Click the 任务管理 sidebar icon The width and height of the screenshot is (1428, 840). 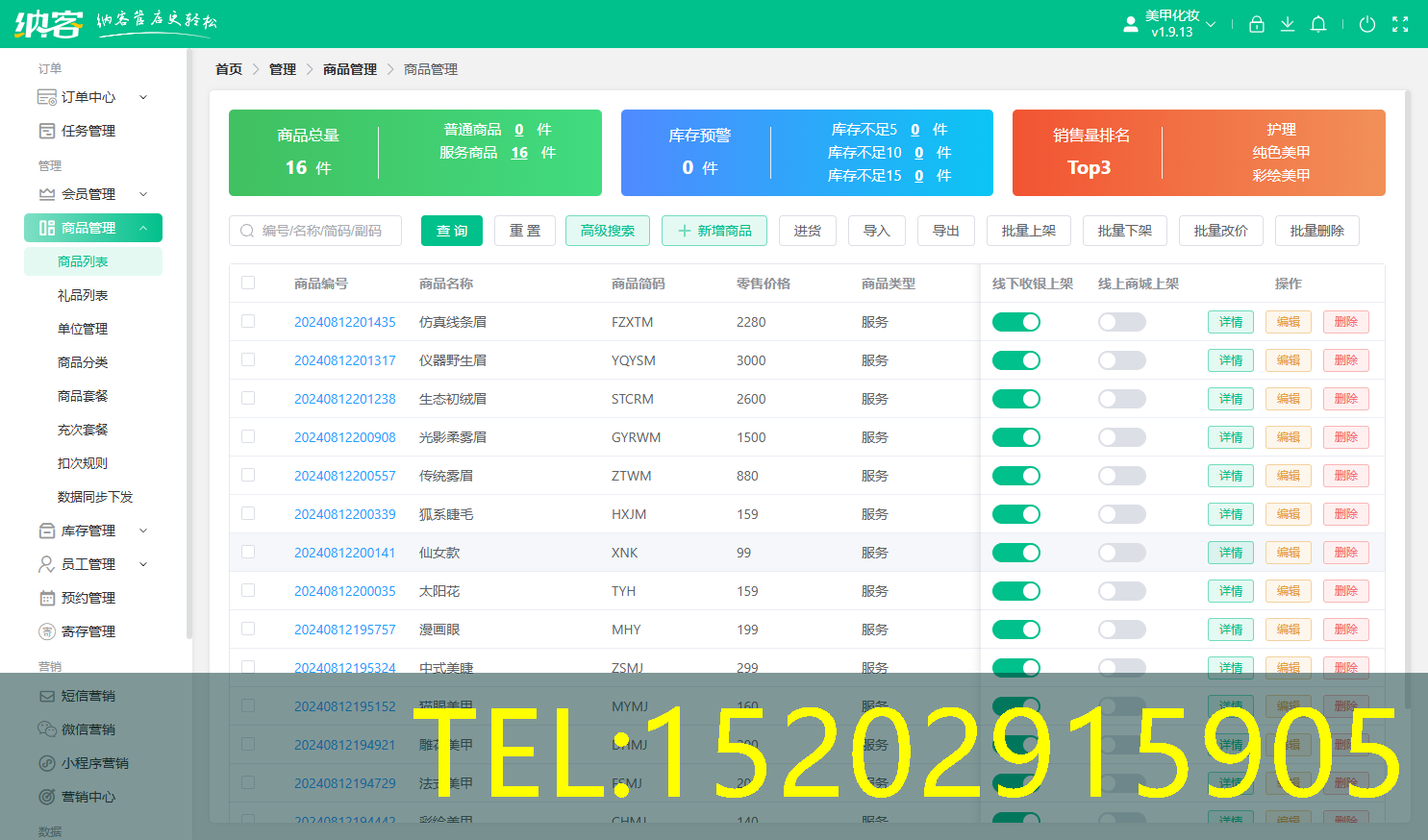[46, 131]
